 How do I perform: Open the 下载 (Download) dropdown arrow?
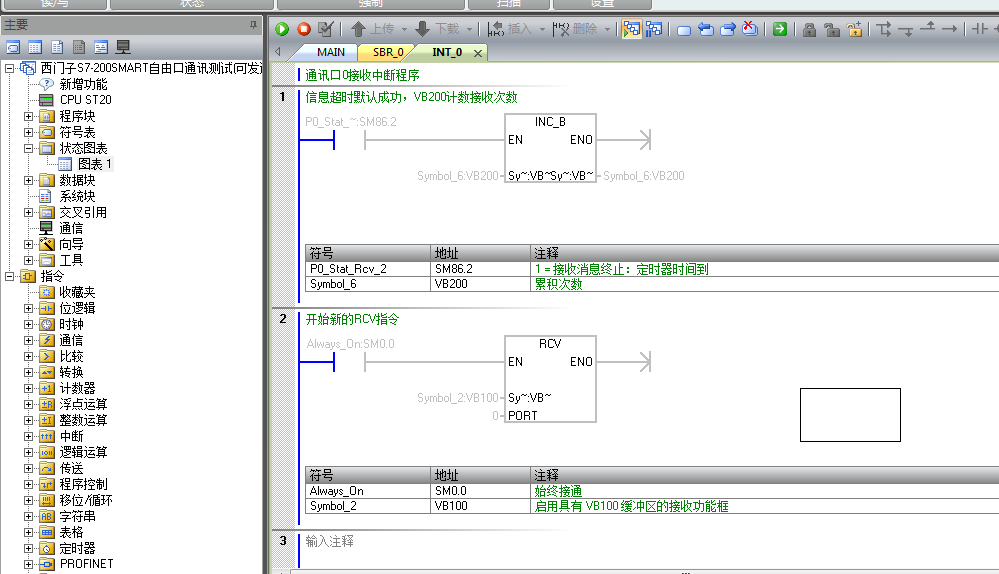471,30
